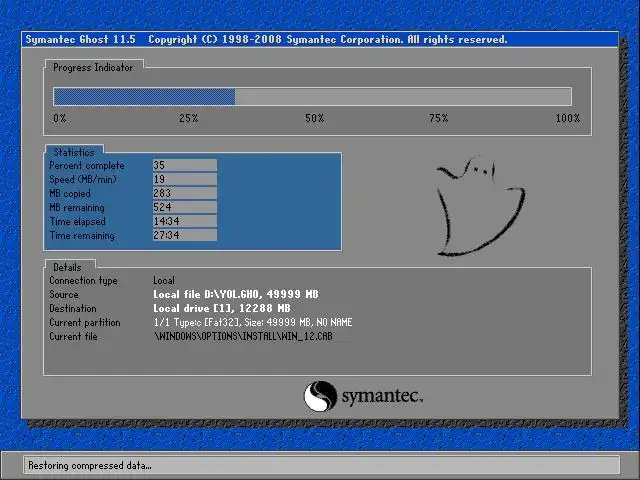Click the Current partition Fat32 info line
The height and width of the screenshot is (480, 640).
[x=253, y=322]
